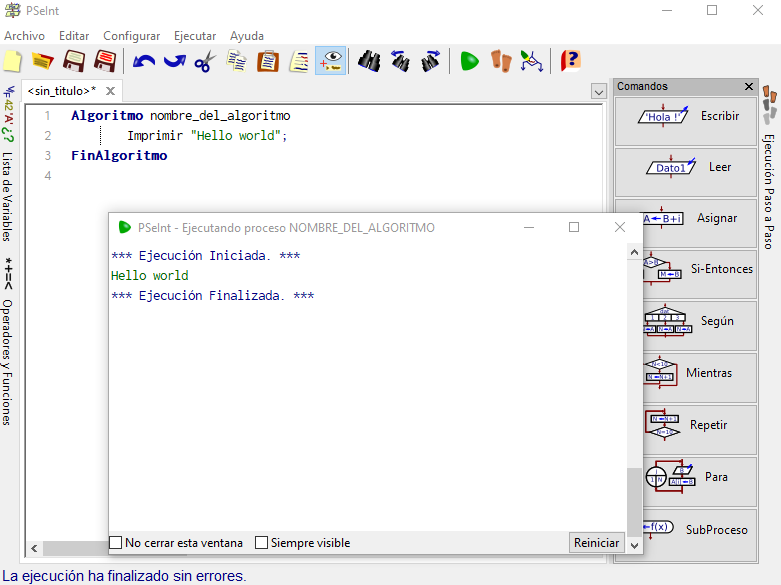The height and width of the screenshot is (585, 781).
Task: Open the Editar menu
Action: [74, 36]
